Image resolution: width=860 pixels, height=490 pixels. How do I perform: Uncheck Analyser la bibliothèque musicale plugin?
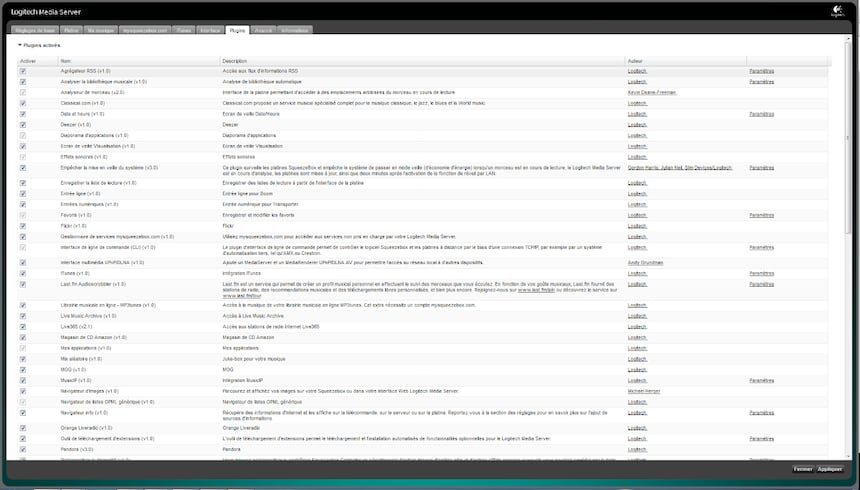(23, 82)
